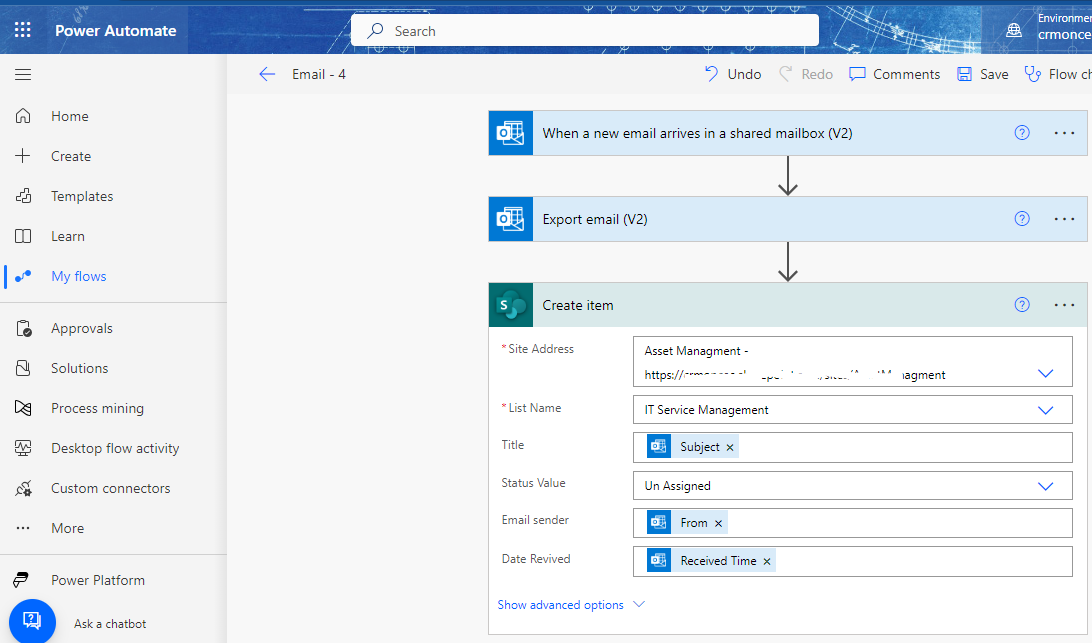The width and height of the screenshot is (1092, 643).
Task: Click inside the Date Revived field
Action: tap(852, 561)
